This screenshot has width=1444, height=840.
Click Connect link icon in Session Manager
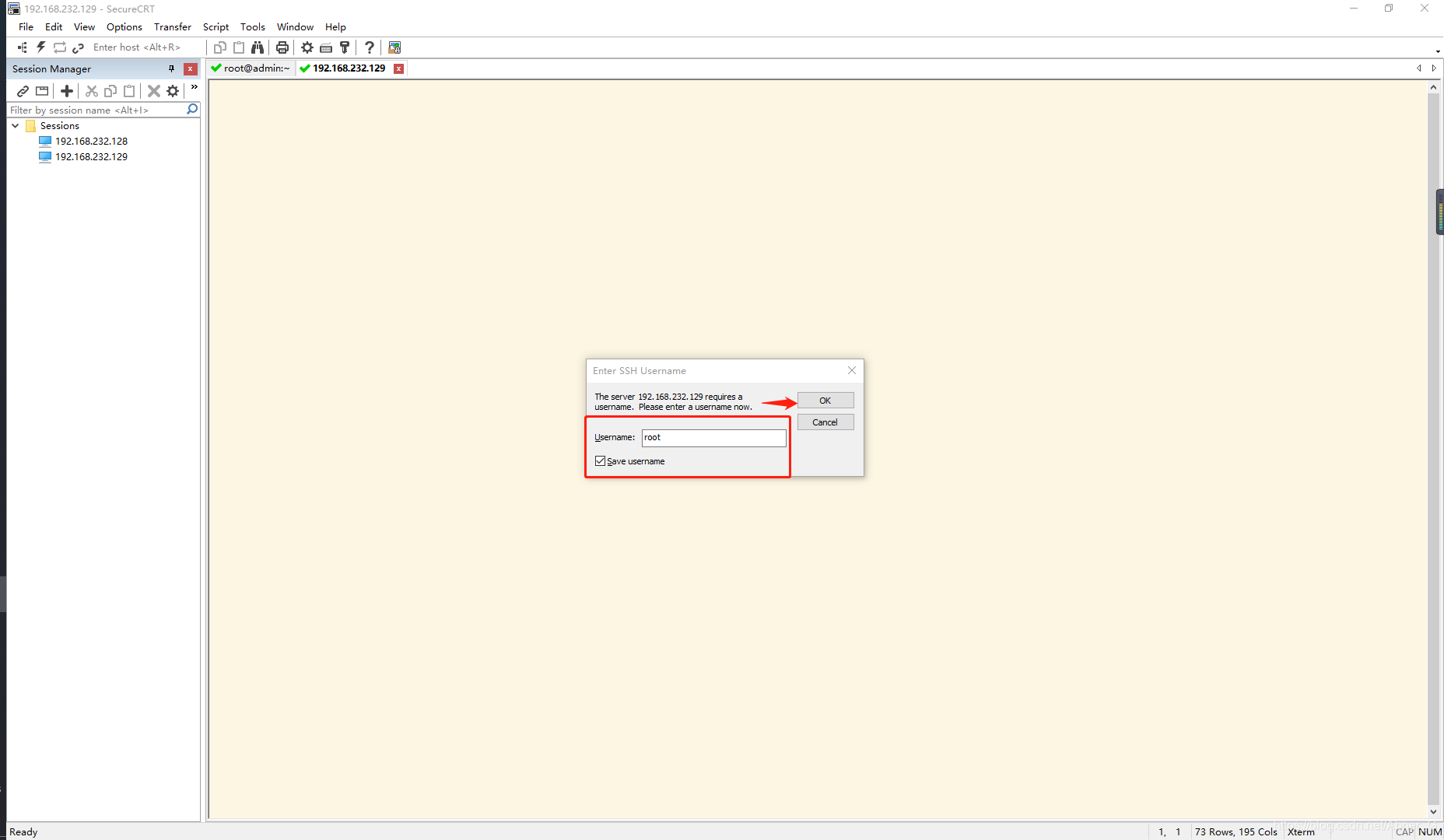(23, 91)
